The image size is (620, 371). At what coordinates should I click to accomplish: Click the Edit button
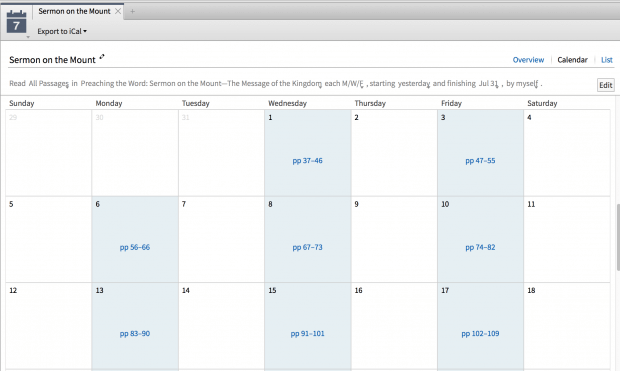coord(605,85)
